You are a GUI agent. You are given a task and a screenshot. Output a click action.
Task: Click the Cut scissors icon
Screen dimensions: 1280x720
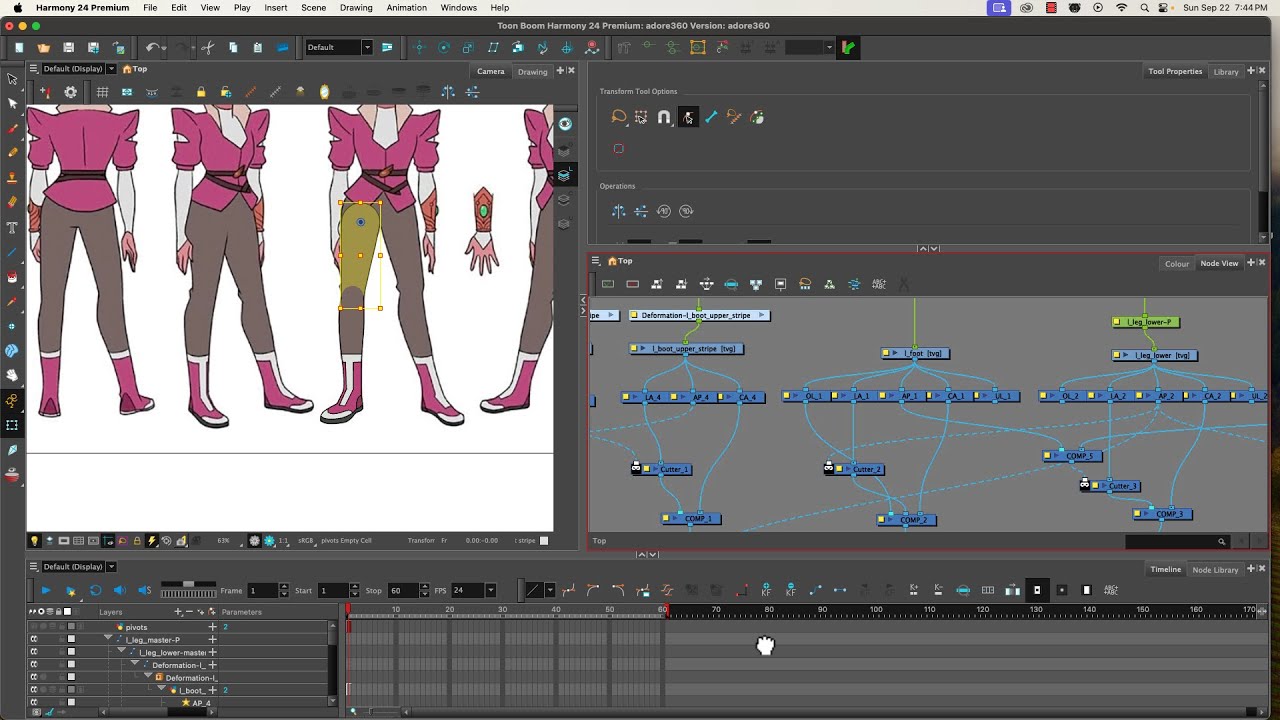[x=208, y=47]
